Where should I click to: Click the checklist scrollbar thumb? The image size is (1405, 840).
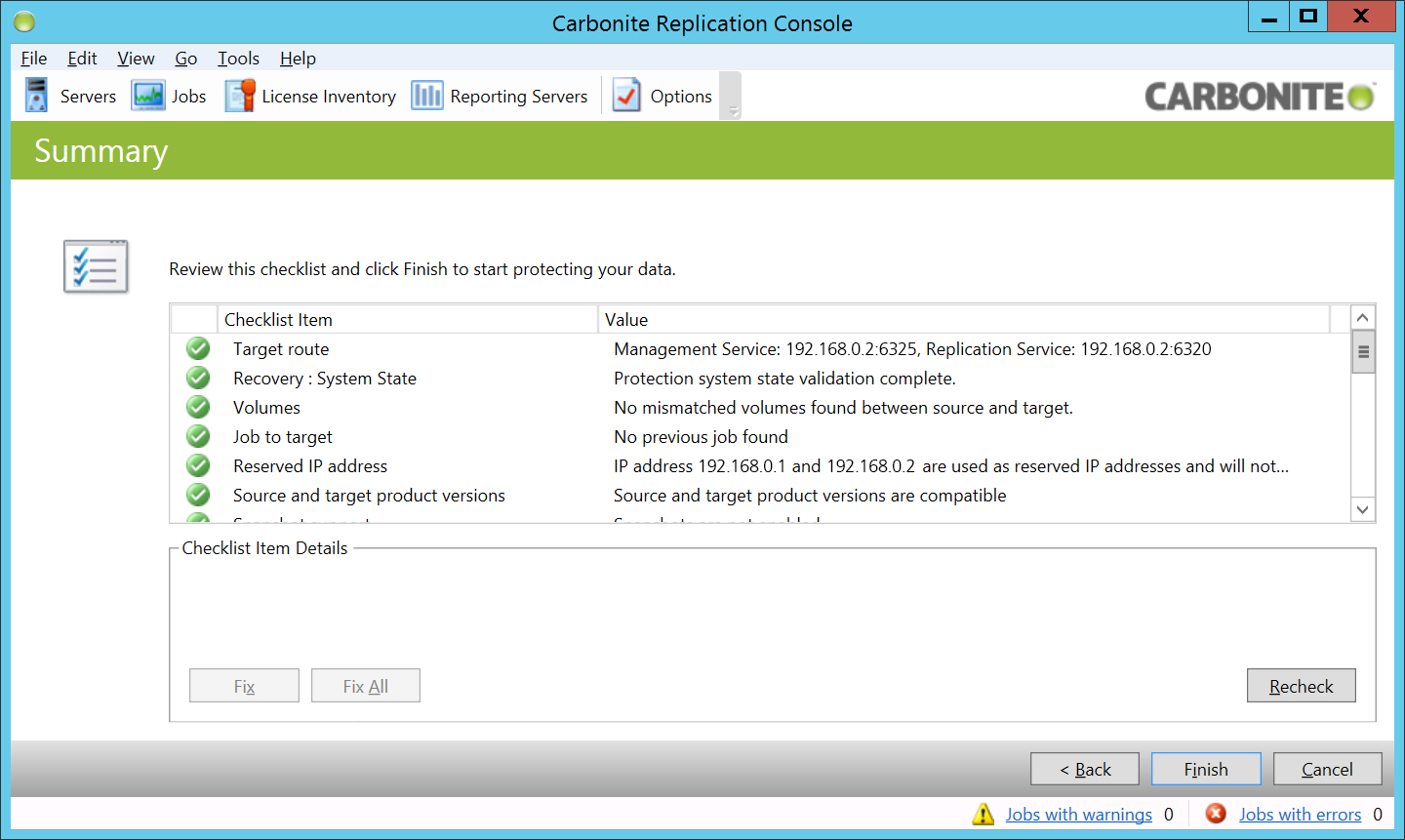(x=1363, y=352)
